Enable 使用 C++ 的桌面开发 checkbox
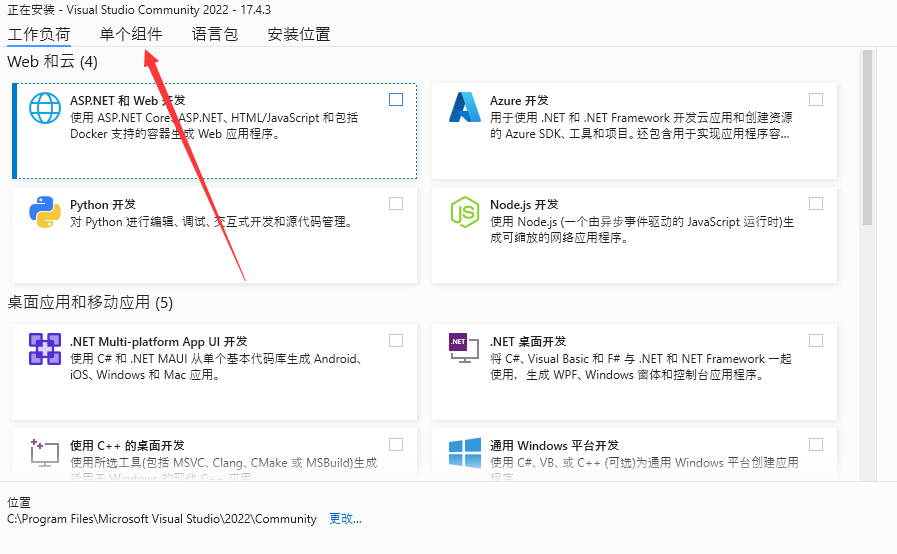Image resolution: width=897 pixels, height=554 pixels. coord(396,445)
